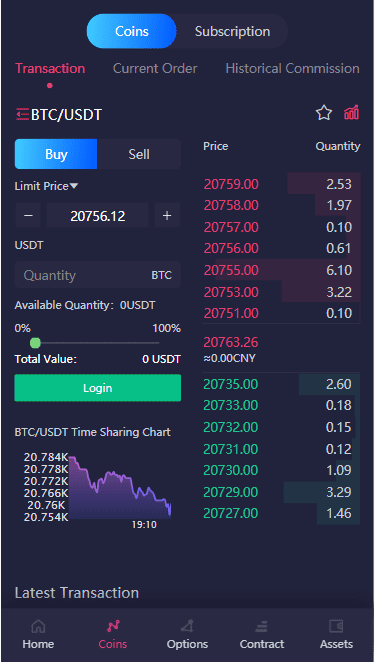Open Options from bottom navigation
The width and height of the screenshot is (375, 662).
(x=187, y=635)
